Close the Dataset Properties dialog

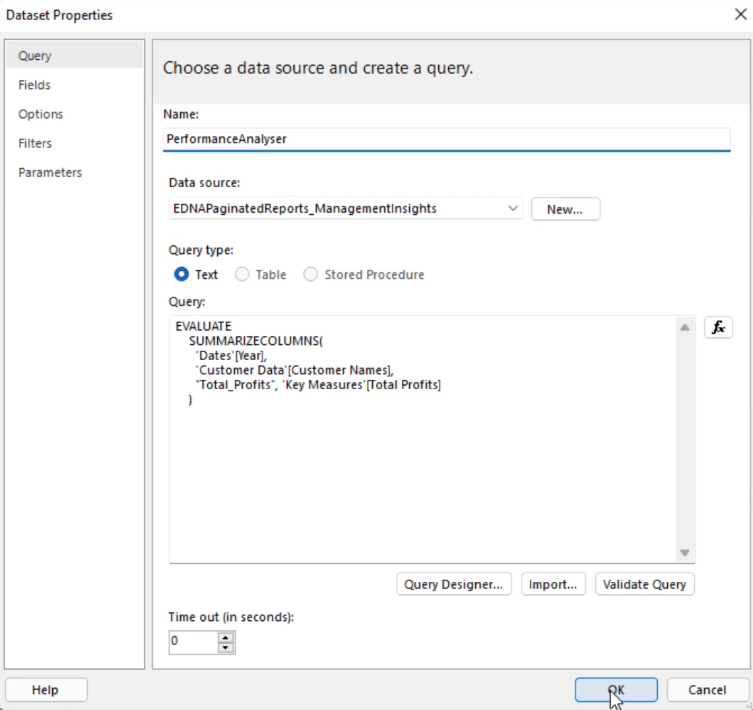point(741,14)
